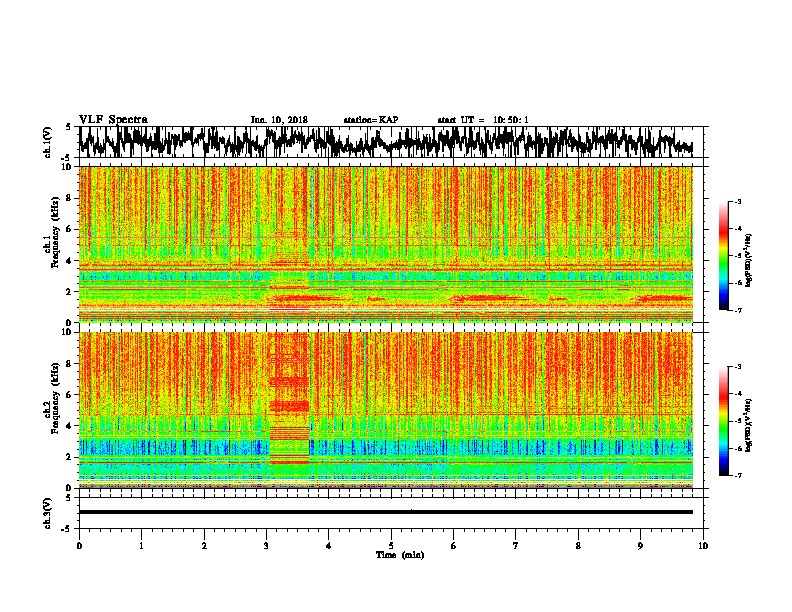This screenshot has height=612, width=792.
Task: Click time axis tick label "6"
Action: pos(454,546)
